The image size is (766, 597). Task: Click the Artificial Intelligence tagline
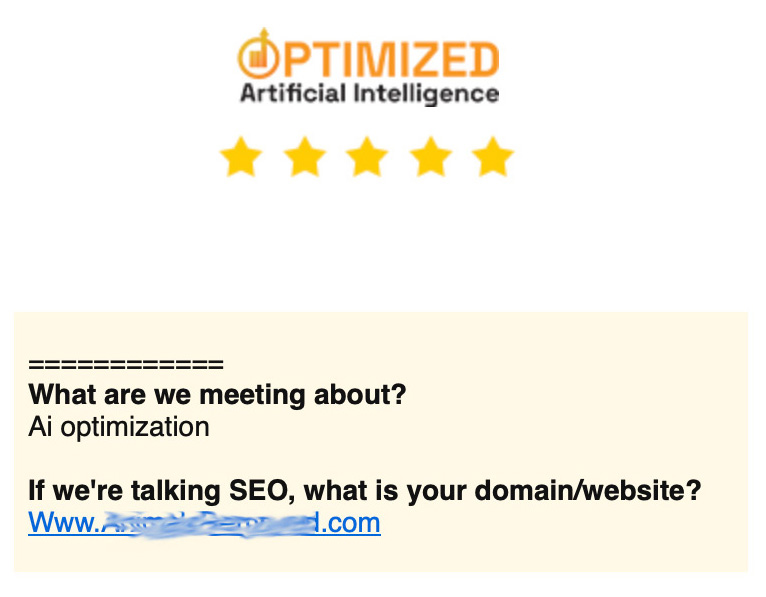[x=369, y=94]
